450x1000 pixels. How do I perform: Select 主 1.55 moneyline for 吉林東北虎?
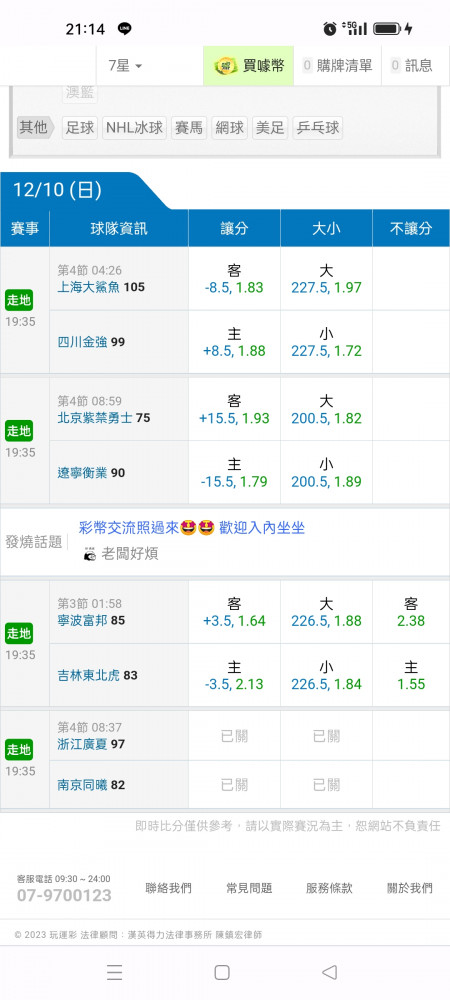[x=411, y=675]
